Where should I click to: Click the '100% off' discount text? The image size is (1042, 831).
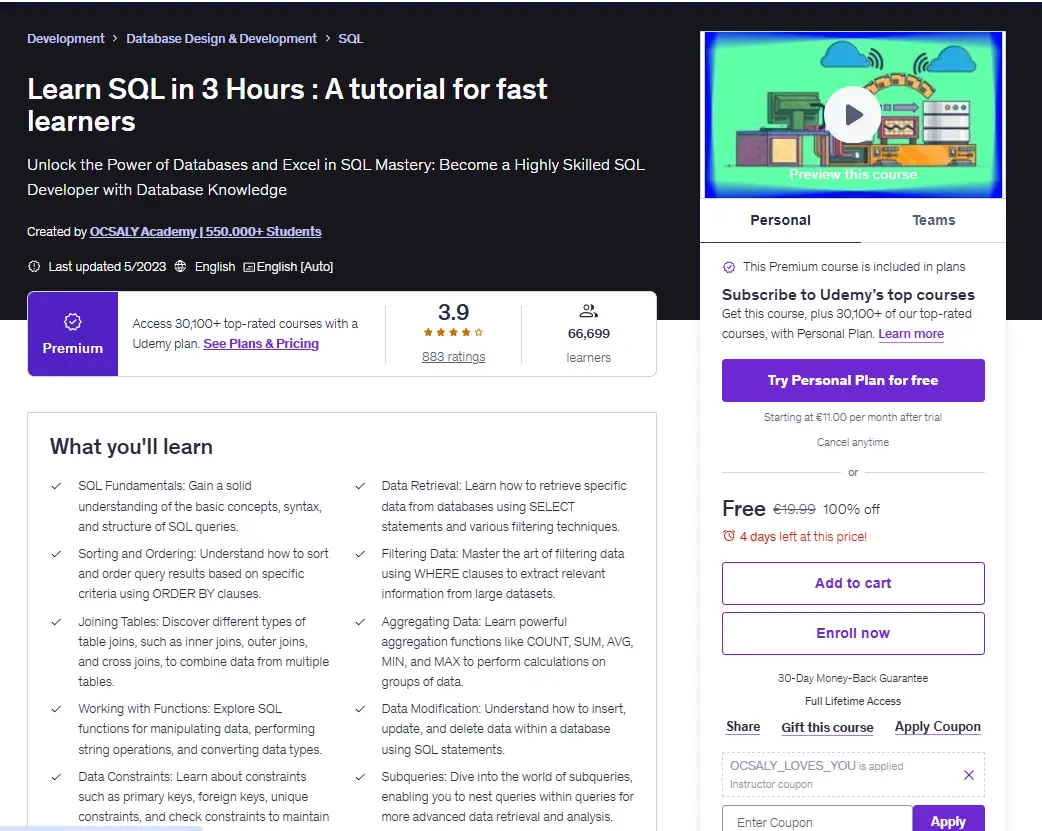click(x=851, y=509)
